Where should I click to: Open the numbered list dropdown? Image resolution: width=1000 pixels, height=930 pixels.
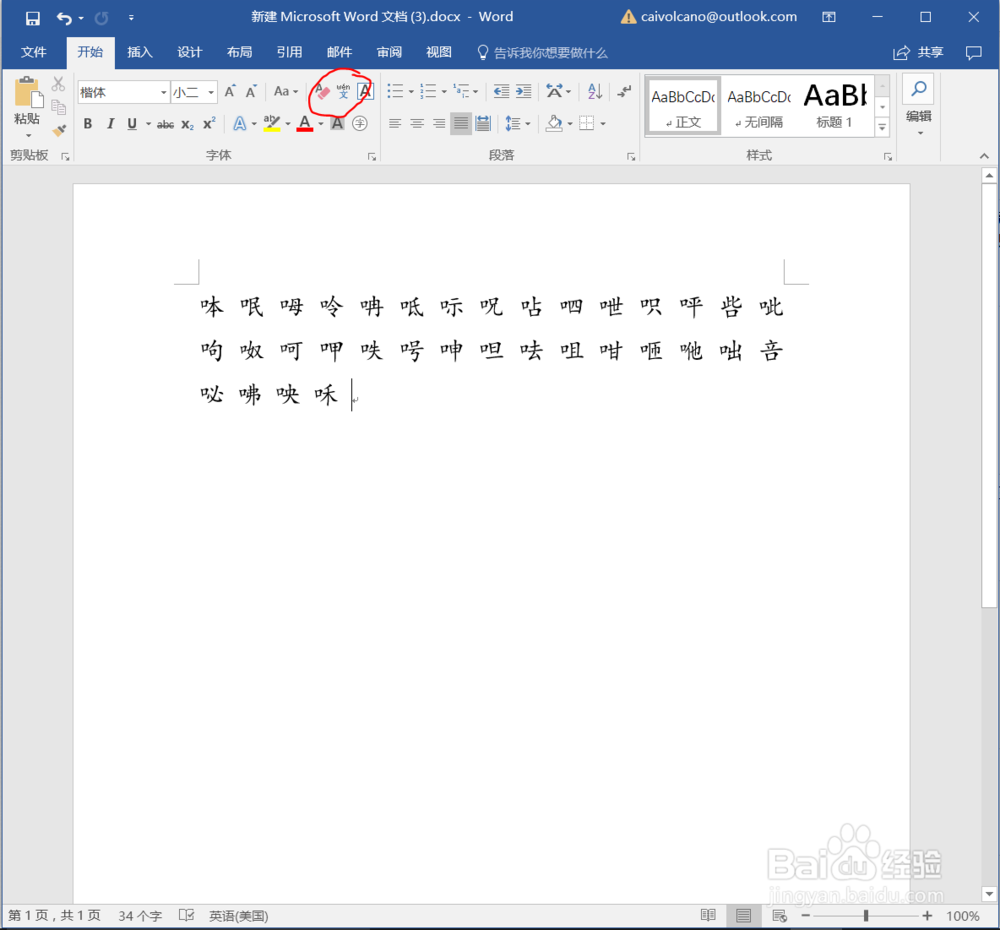[444, 92]
